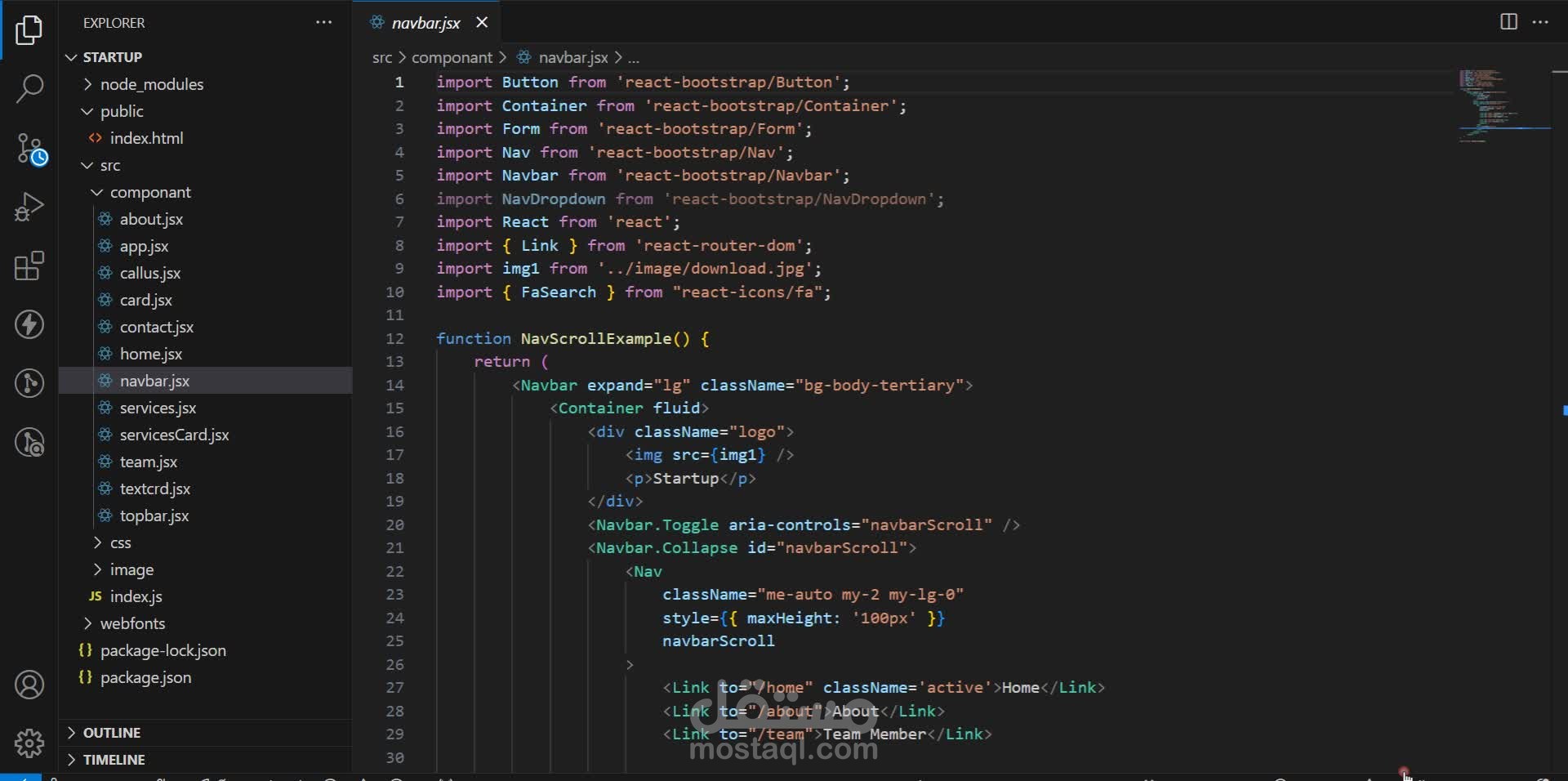Expand the OUTLINE section
Image resolution: width=1568 pixels, height=781 pixels.
click(112, 733)
